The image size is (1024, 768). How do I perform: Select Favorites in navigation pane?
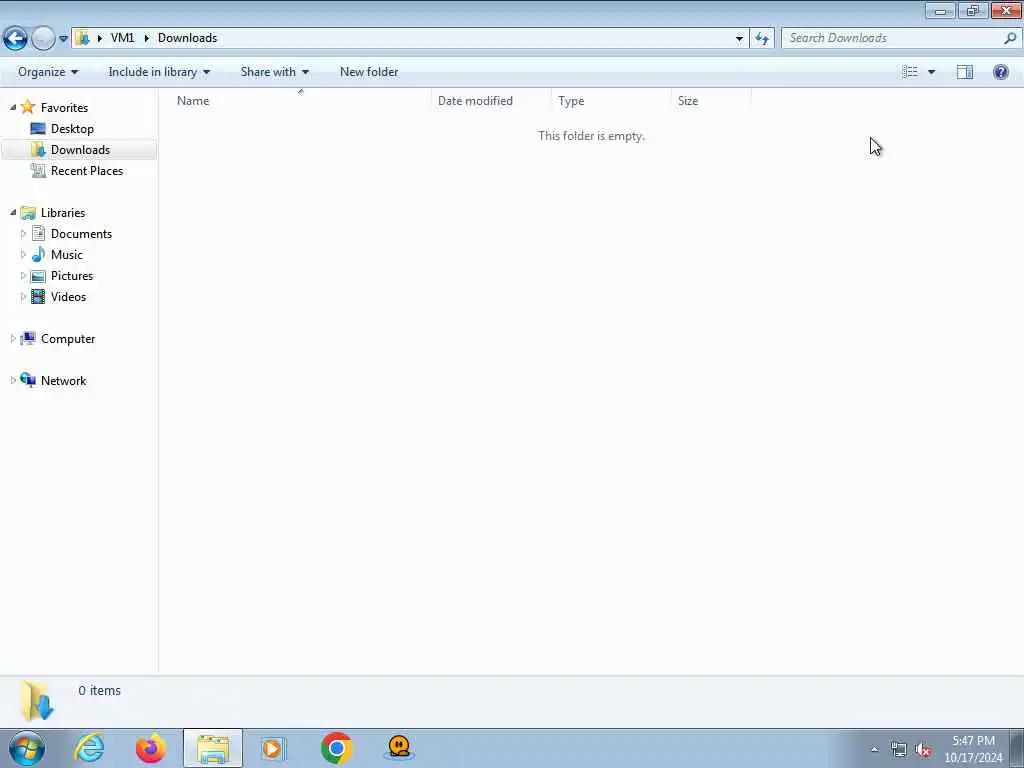tap(64, 108)
